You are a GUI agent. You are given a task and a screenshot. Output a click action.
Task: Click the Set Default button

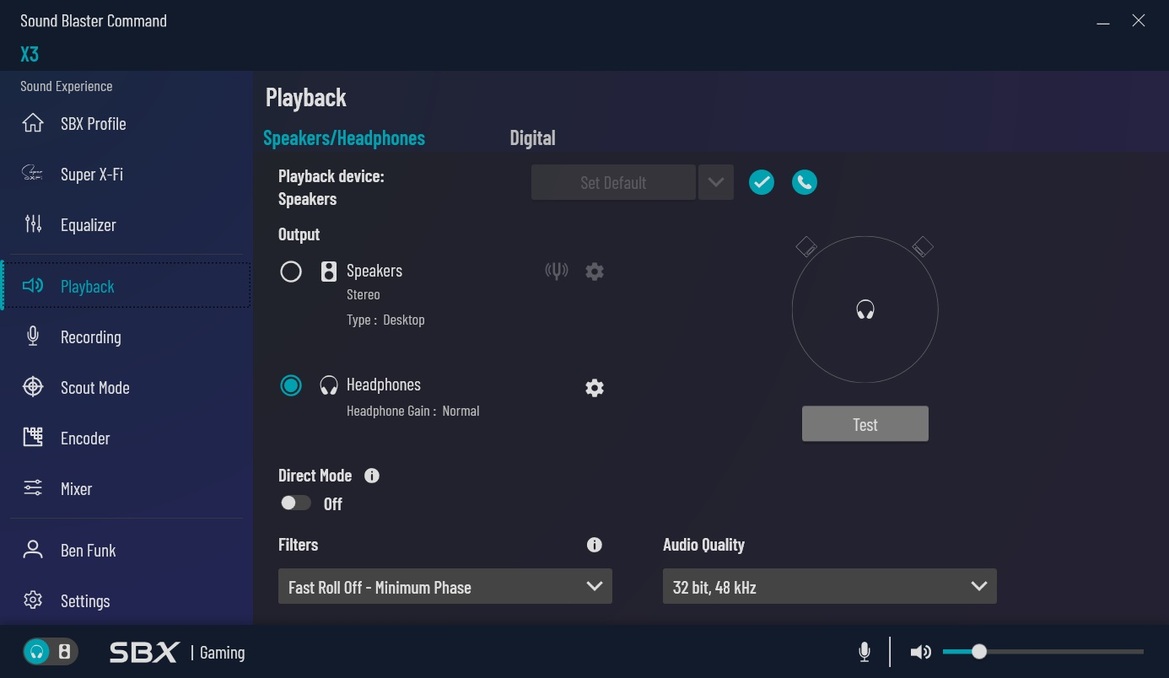point(613,183)
